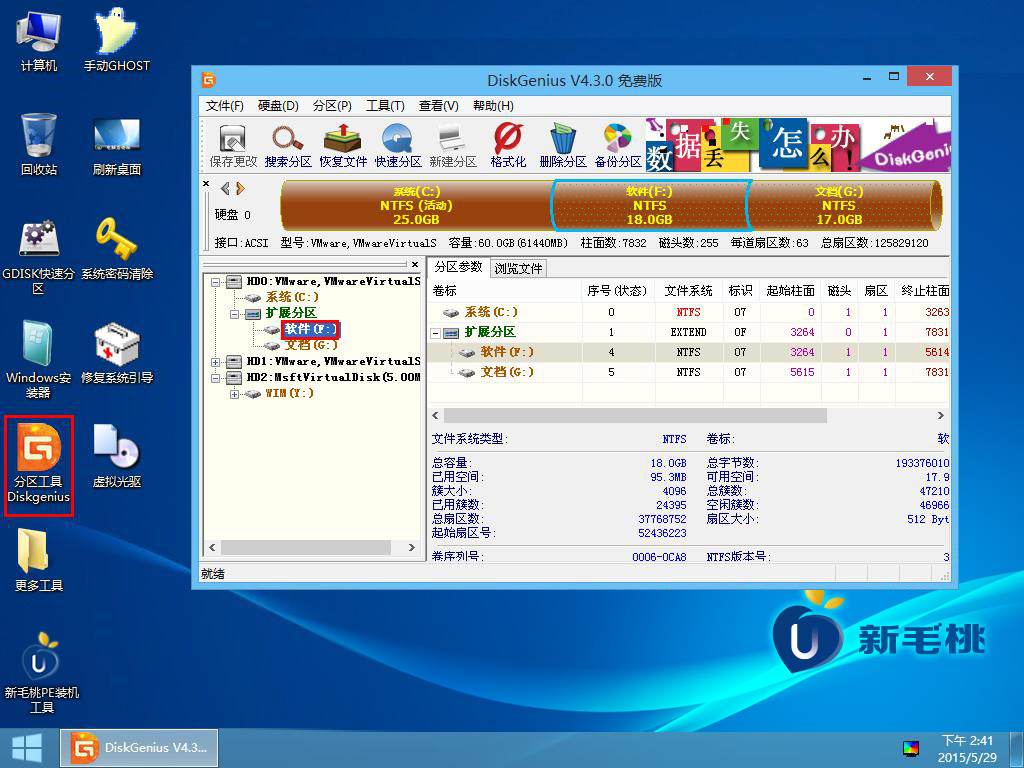
Task: Click the 起始柱面 column header
Action: coord(791,291)
